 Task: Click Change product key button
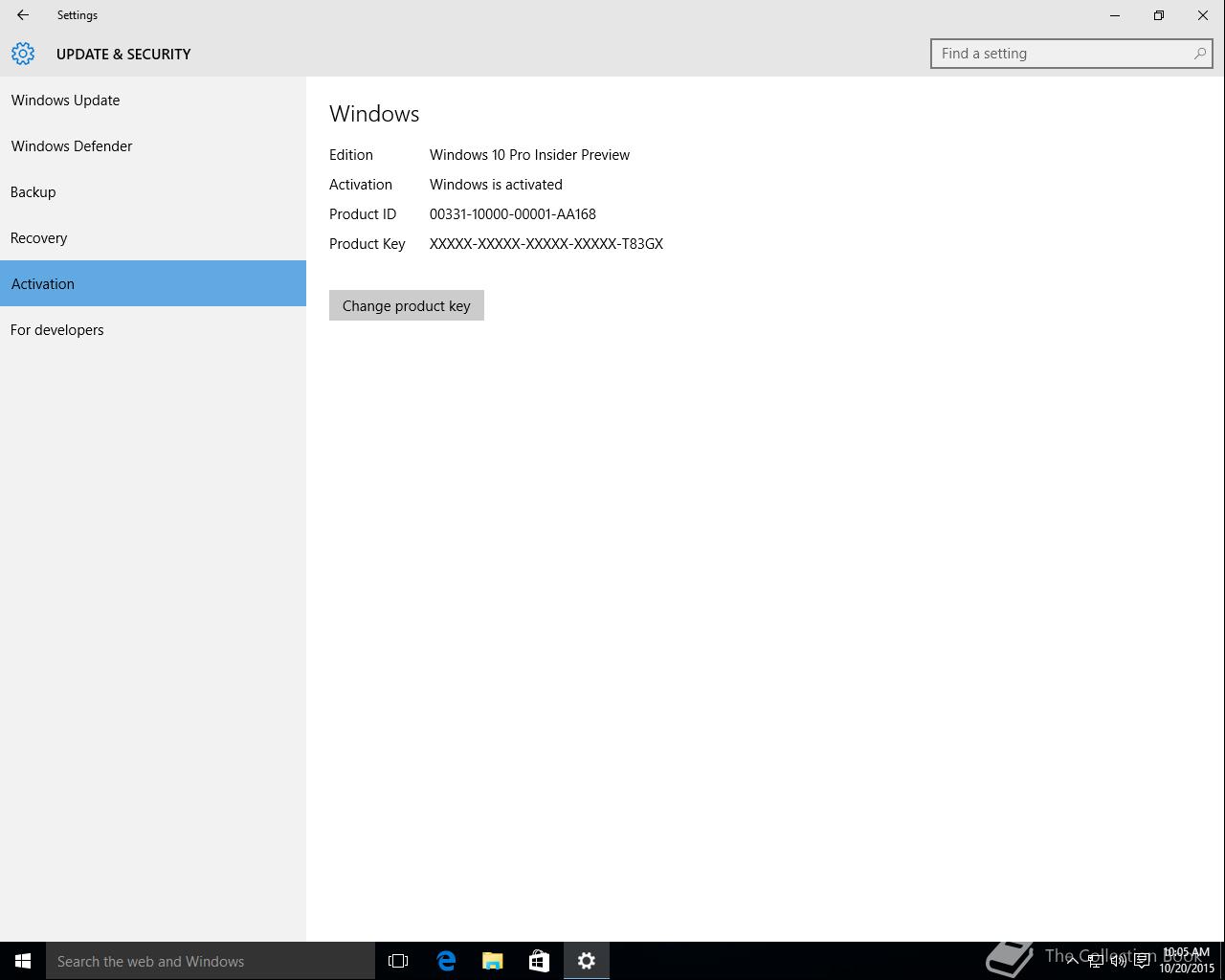[407, 305]
